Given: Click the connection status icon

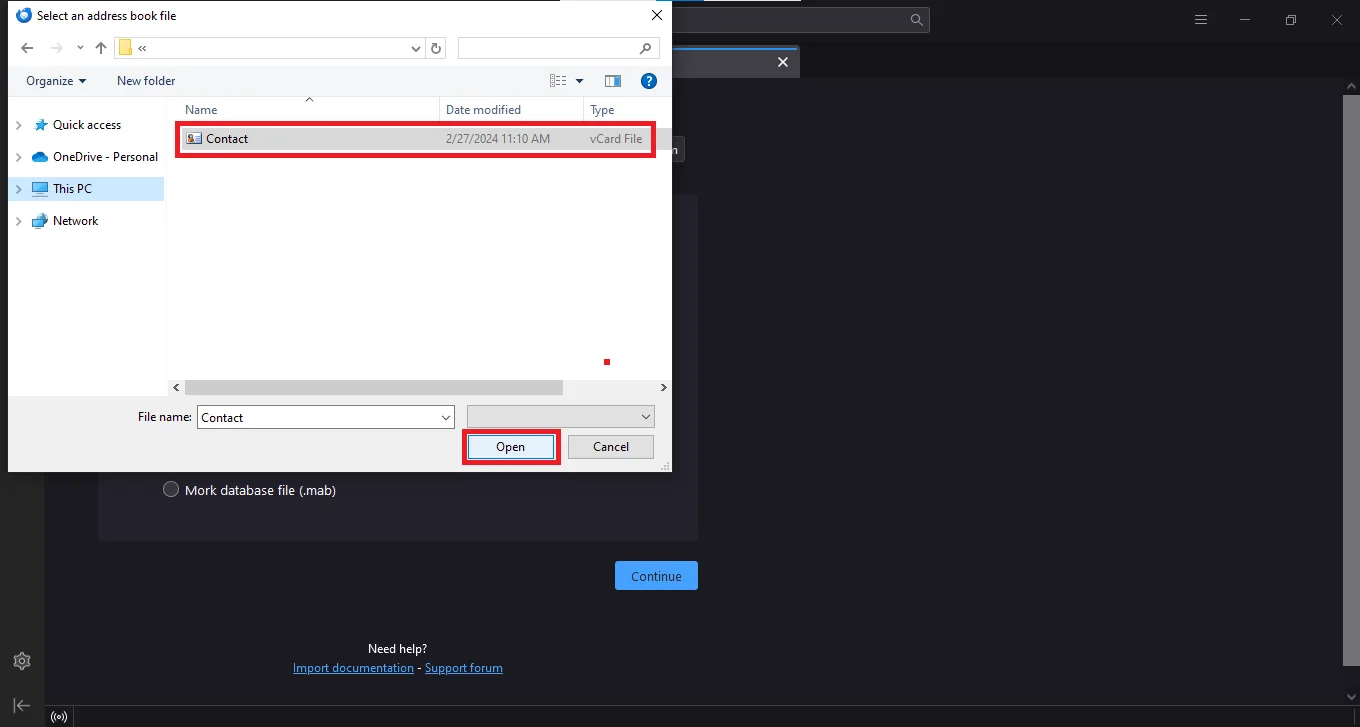Looking at the screenshot, I should tap(59, 716).
